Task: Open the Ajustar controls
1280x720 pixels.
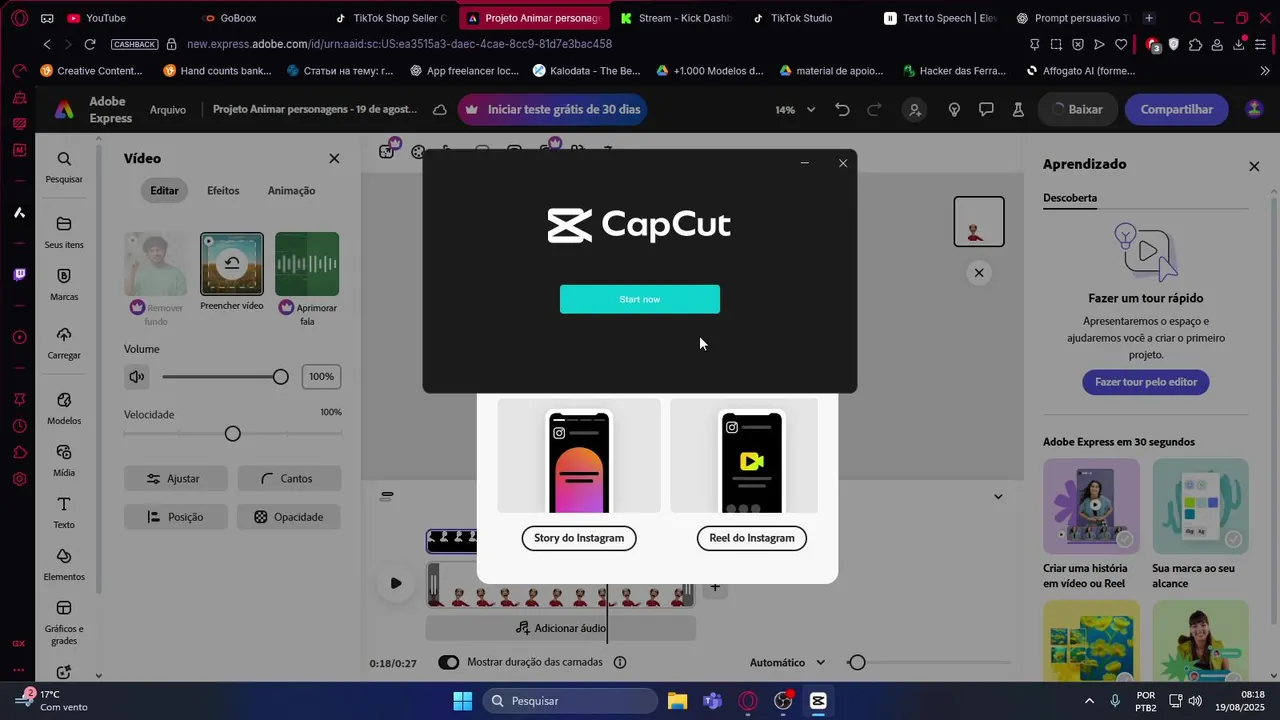Action: click(x=176, y=478)
